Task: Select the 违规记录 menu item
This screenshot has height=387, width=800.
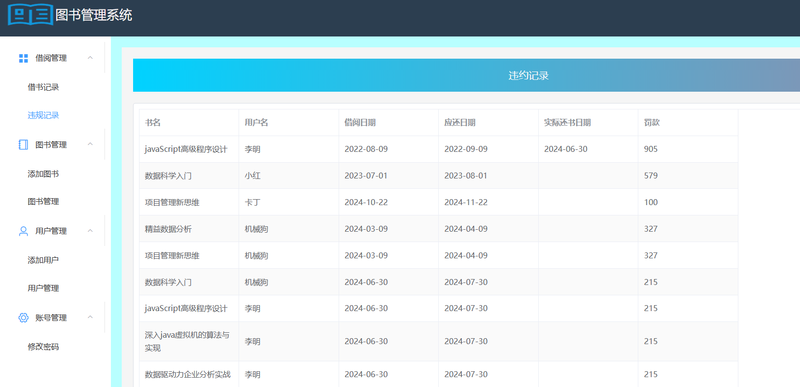Action: click(x=43, y=115)
